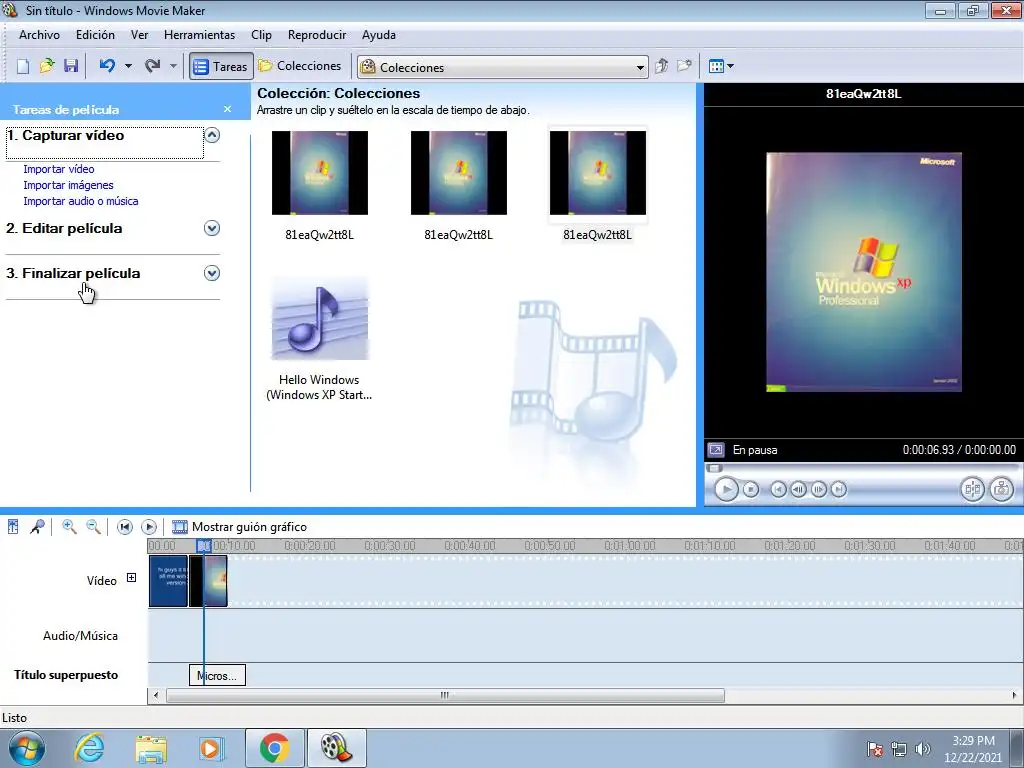Select the Hello Windows audio clip
Viewport: 1024px width, 768px height.
point(319,319)
